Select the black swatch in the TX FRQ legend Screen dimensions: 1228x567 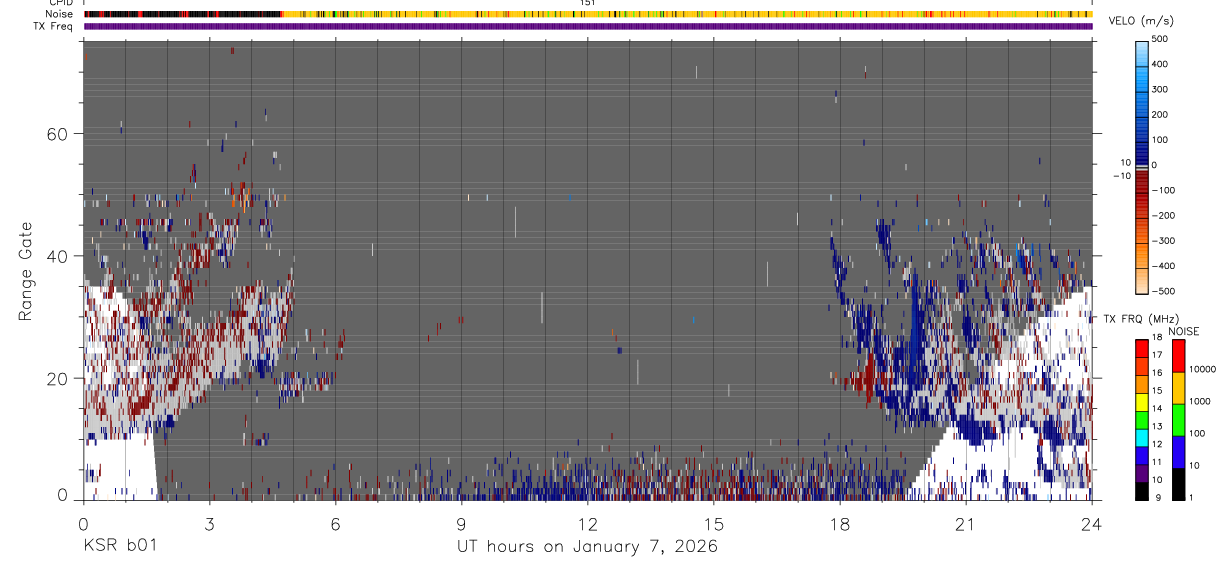coord(1141,491)
